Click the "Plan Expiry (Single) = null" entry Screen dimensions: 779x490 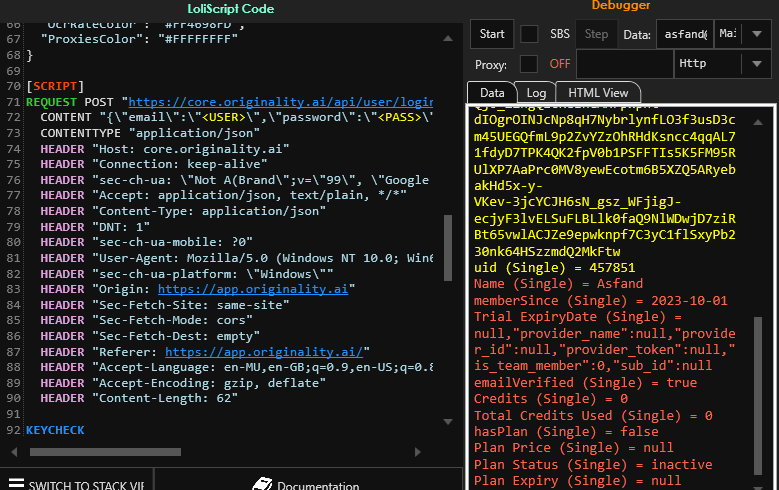pyautogui.click(x=577, y=481)
